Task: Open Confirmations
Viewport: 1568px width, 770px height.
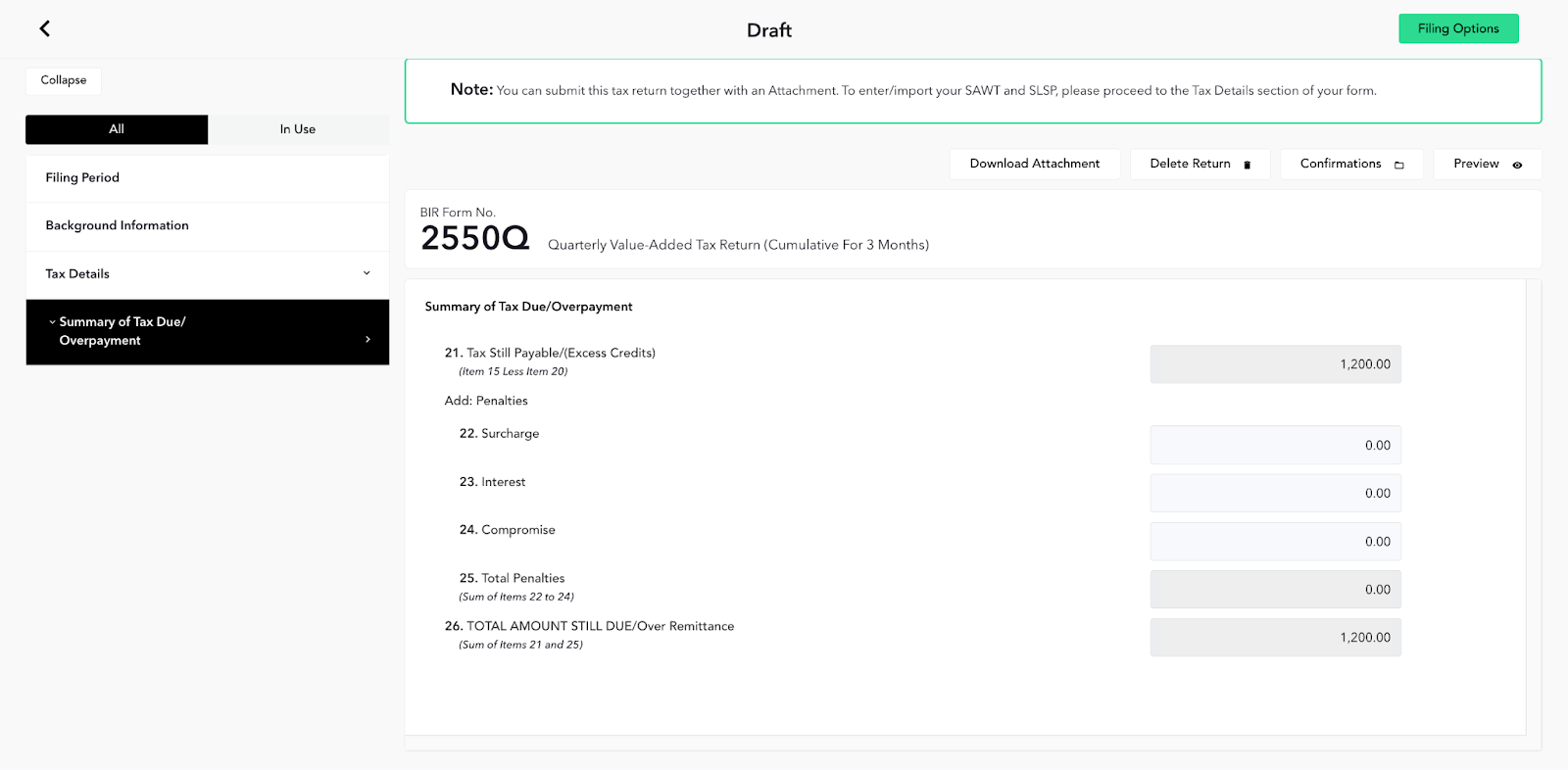Action: [x=1351, y=164]
